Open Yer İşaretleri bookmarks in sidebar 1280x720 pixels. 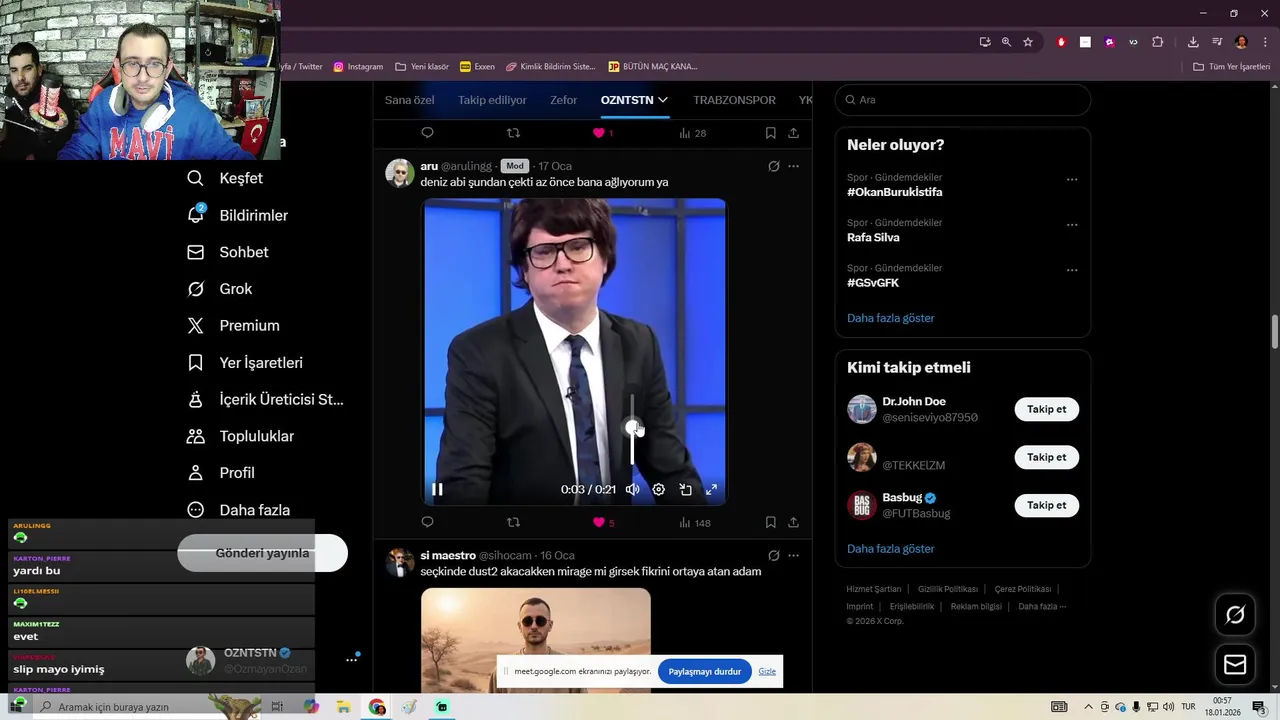[245, 363]
